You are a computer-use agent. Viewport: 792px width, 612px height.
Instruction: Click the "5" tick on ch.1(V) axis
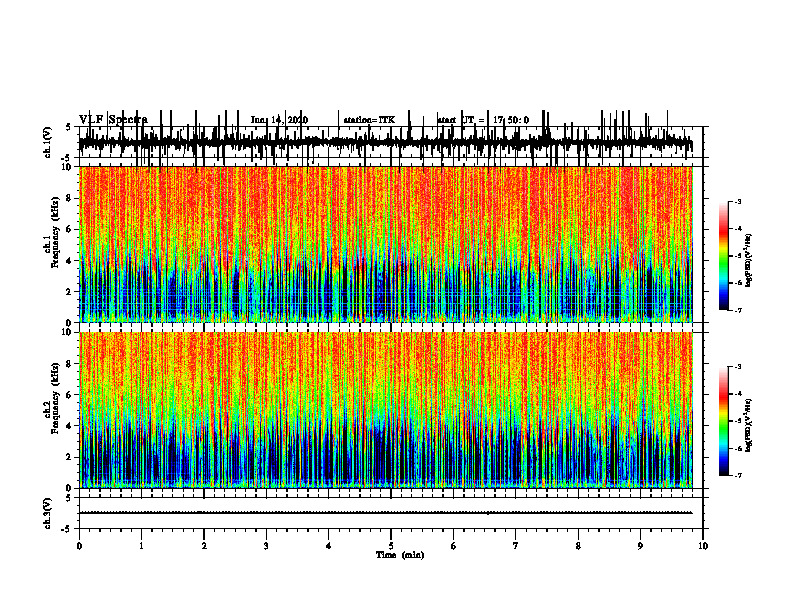pos(69,127)
